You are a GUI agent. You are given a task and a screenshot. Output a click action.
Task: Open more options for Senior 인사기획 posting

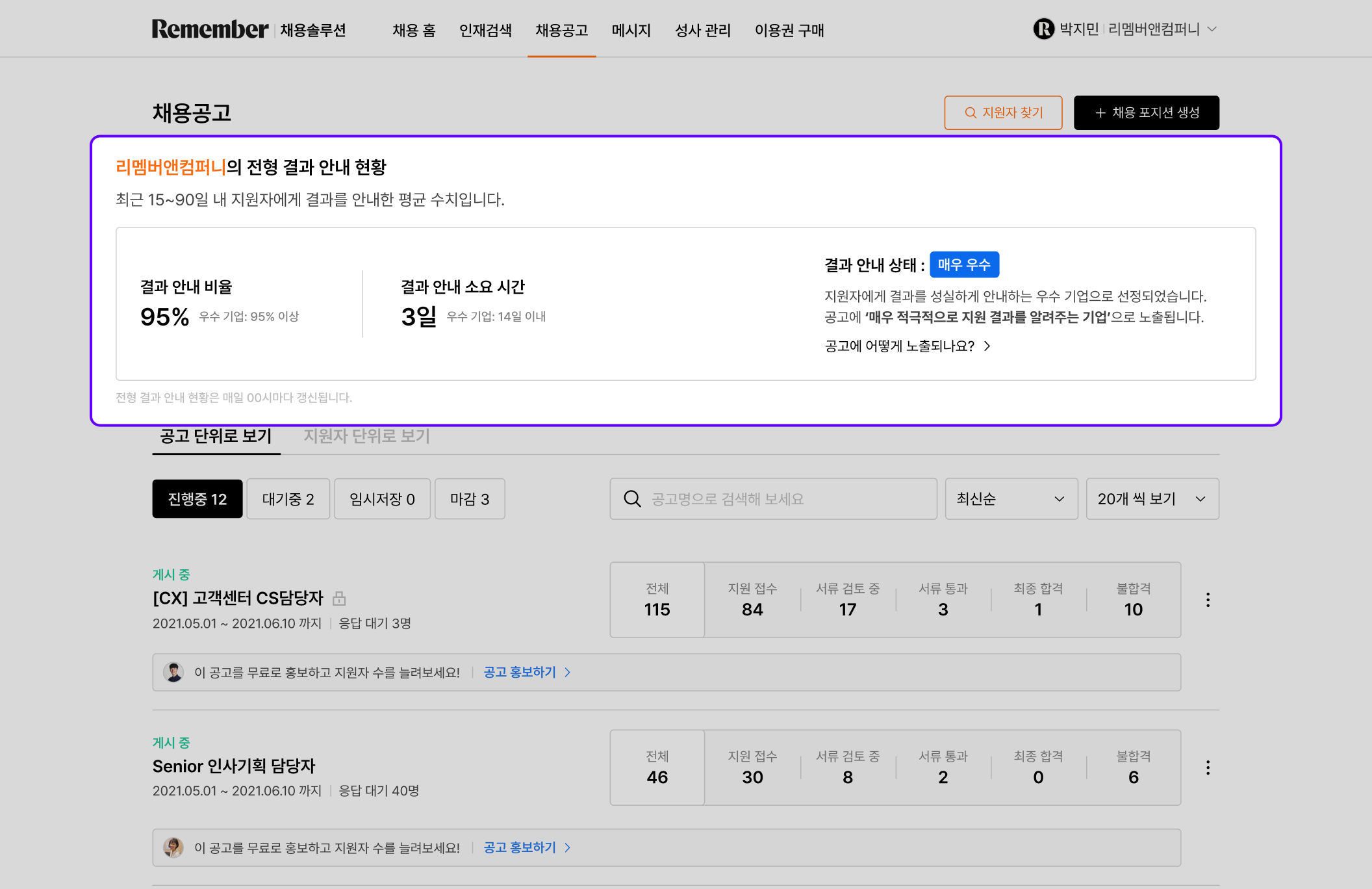(1208, 767)
